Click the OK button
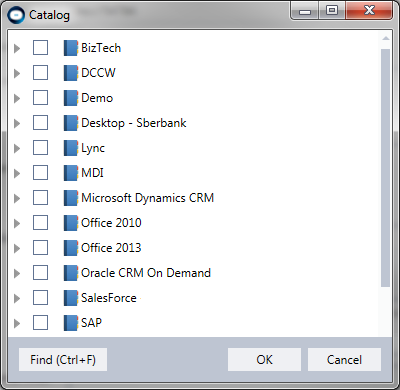 (x=264, y=360)
